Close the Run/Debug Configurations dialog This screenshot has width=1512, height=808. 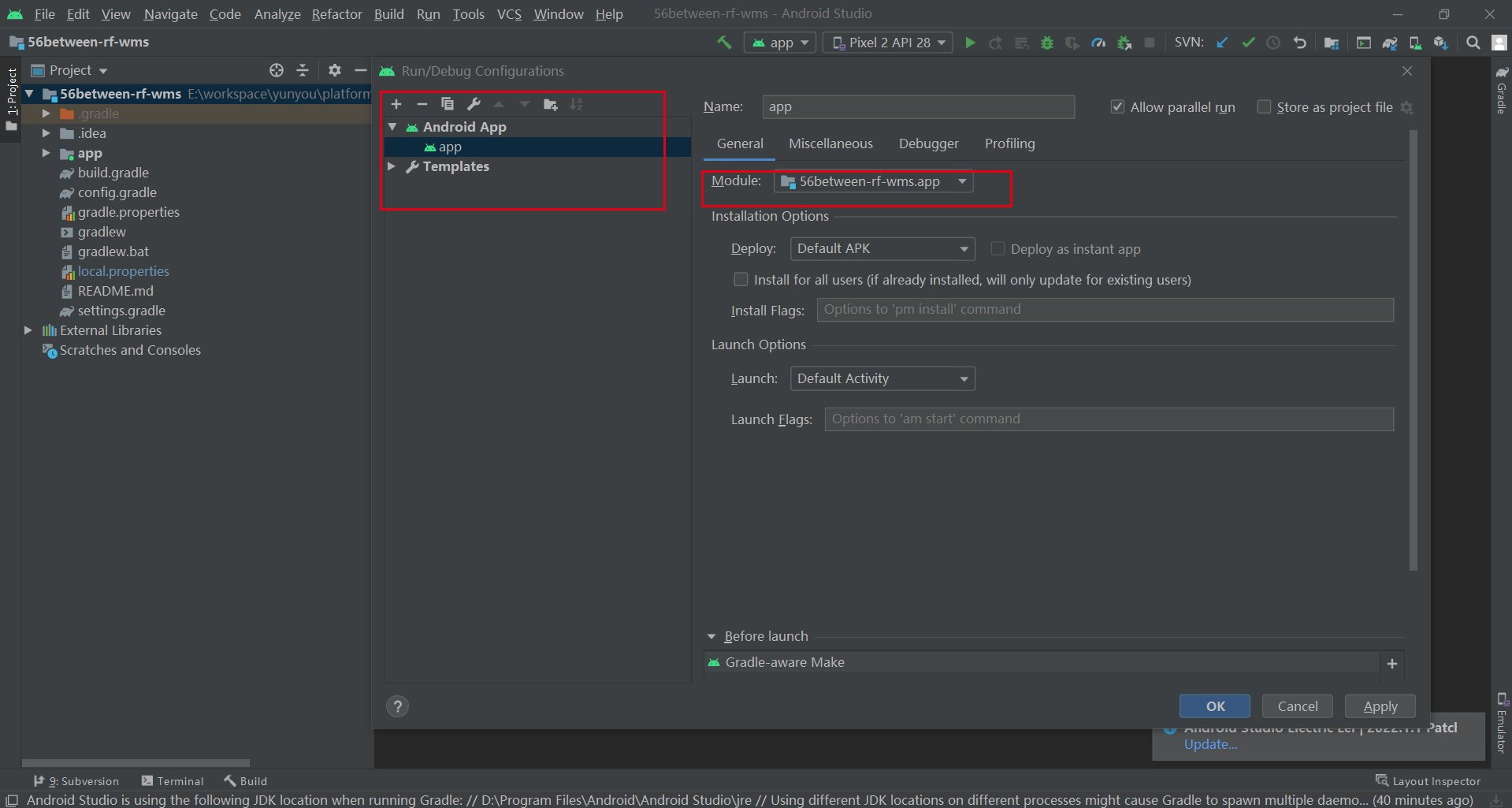pyautogui.click(x=1407, y=71)
